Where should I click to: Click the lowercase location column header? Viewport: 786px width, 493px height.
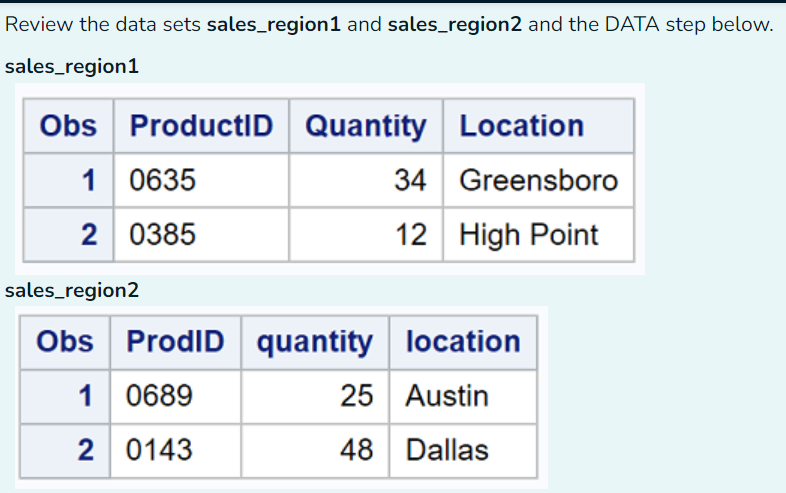pyautogui.click(x=463, y=342)
